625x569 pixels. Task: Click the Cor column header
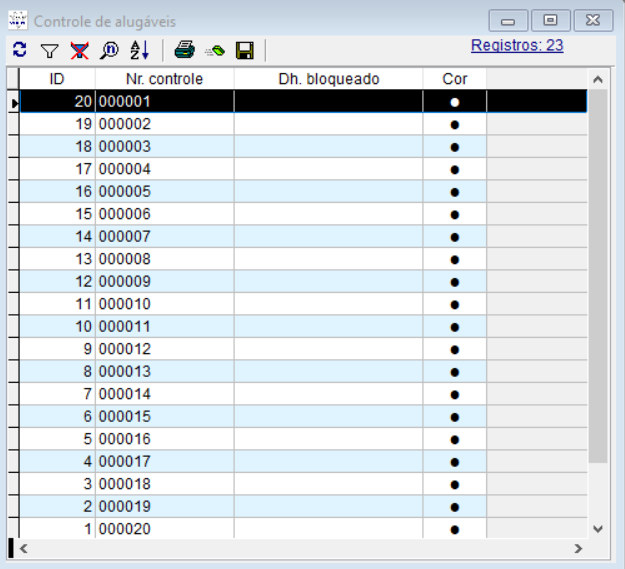pyautogui.click(x=454, y=79)
